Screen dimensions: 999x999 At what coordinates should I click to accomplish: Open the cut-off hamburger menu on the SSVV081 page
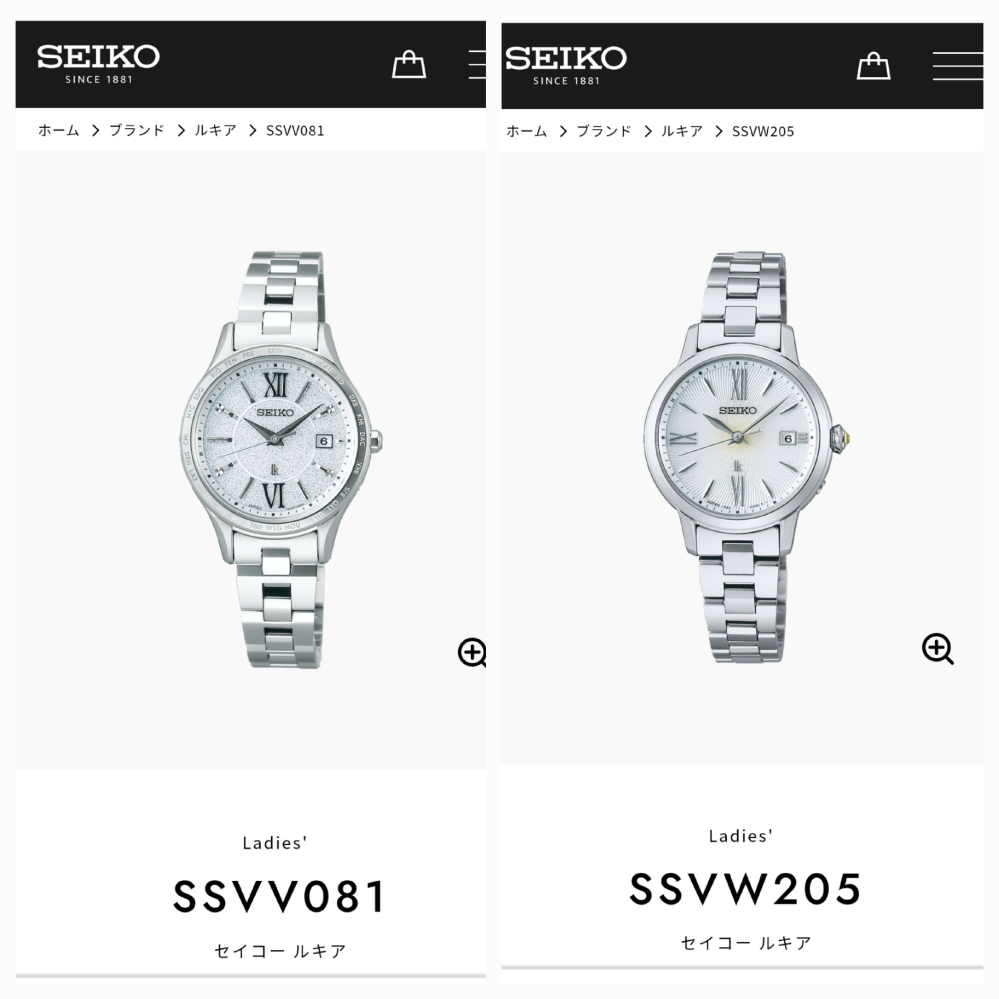pos(477,64)
